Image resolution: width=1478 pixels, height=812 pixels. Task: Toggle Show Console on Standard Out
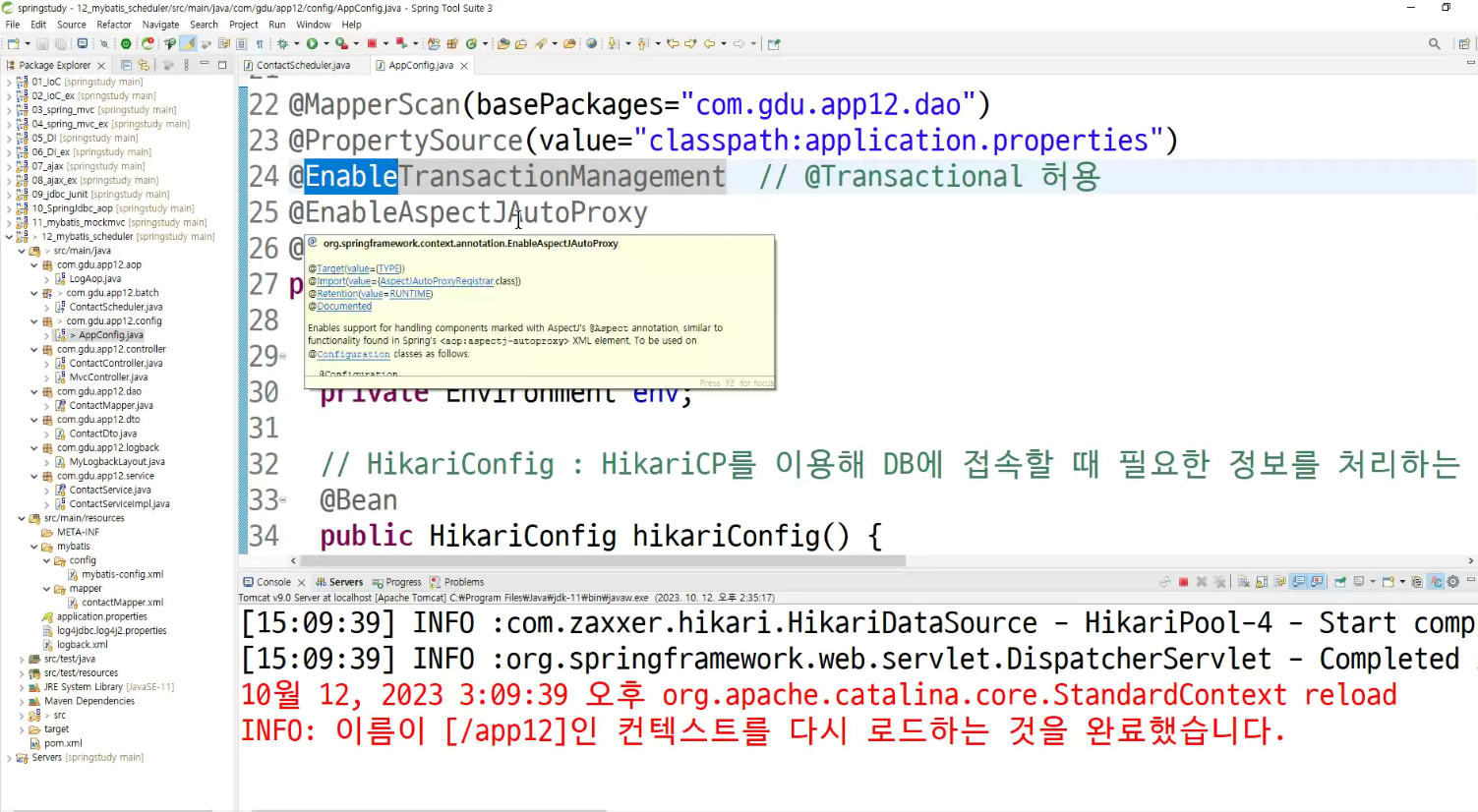tap(1298, 582)
